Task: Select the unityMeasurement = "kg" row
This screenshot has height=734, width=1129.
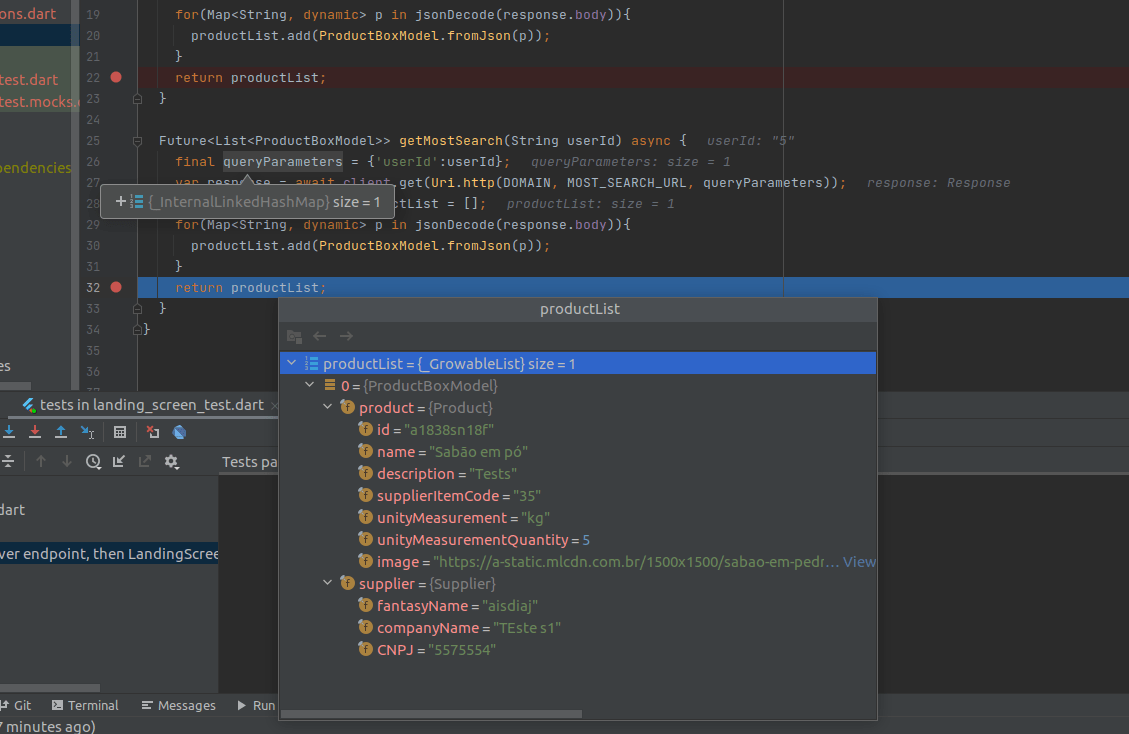Action: (578, 518)
